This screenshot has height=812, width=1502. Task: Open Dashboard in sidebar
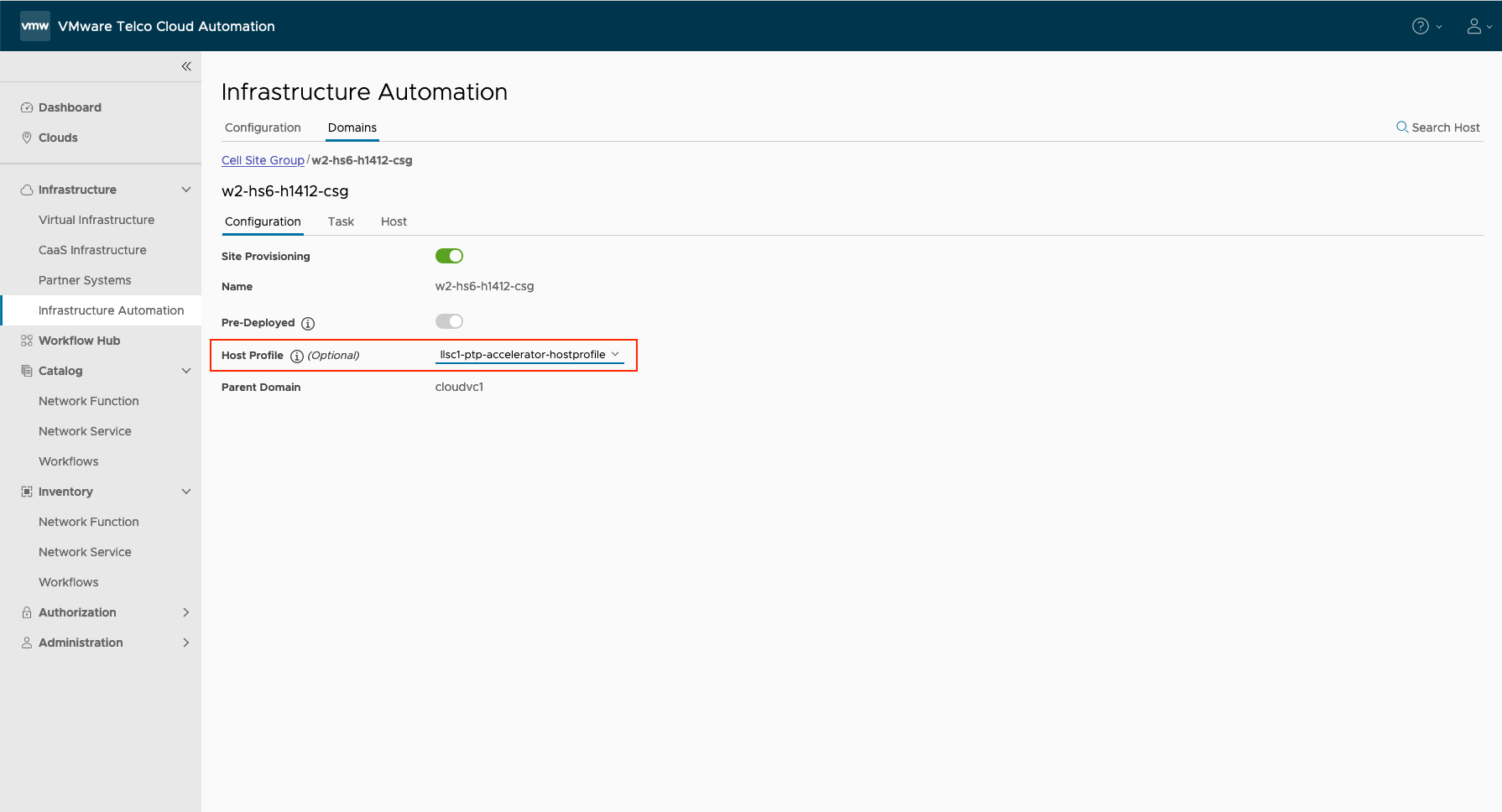[70, 107]
